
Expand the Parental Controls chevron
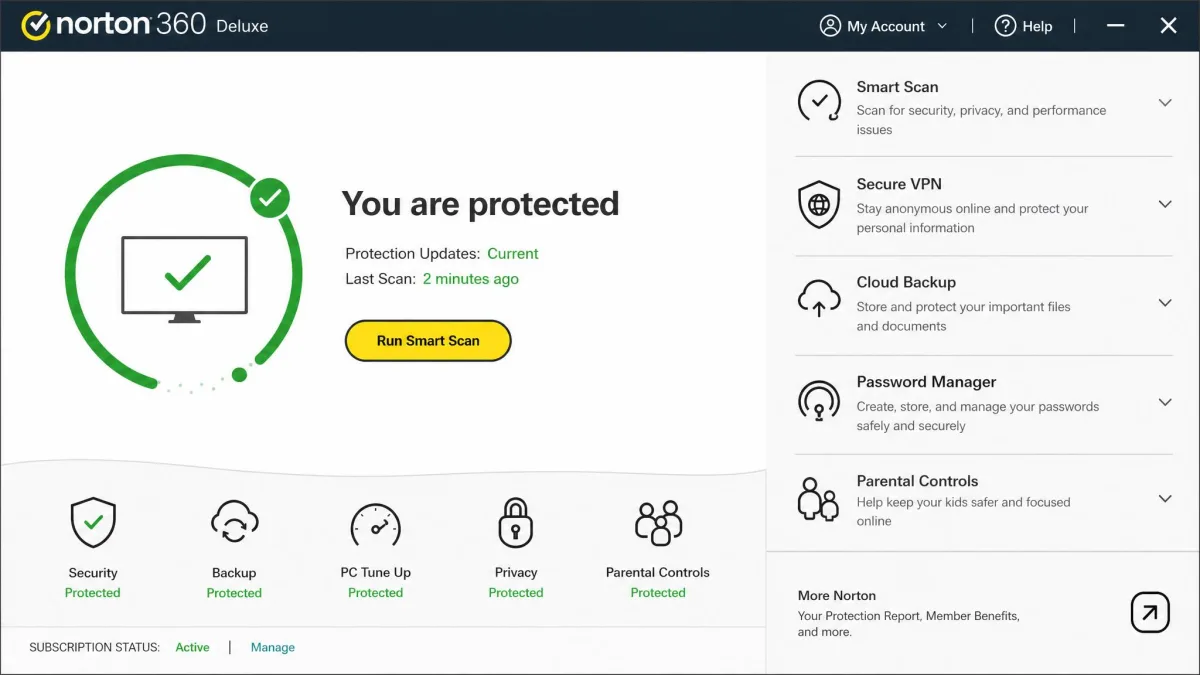[x=1164, y=499]
